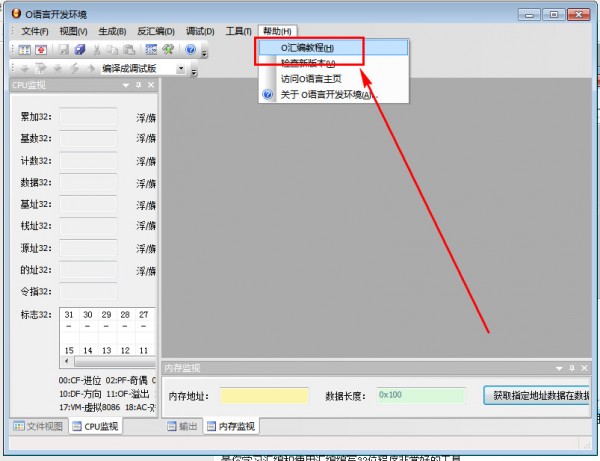
Task: Click the arrow-over-box debug step icon
Action: [41, 68]
